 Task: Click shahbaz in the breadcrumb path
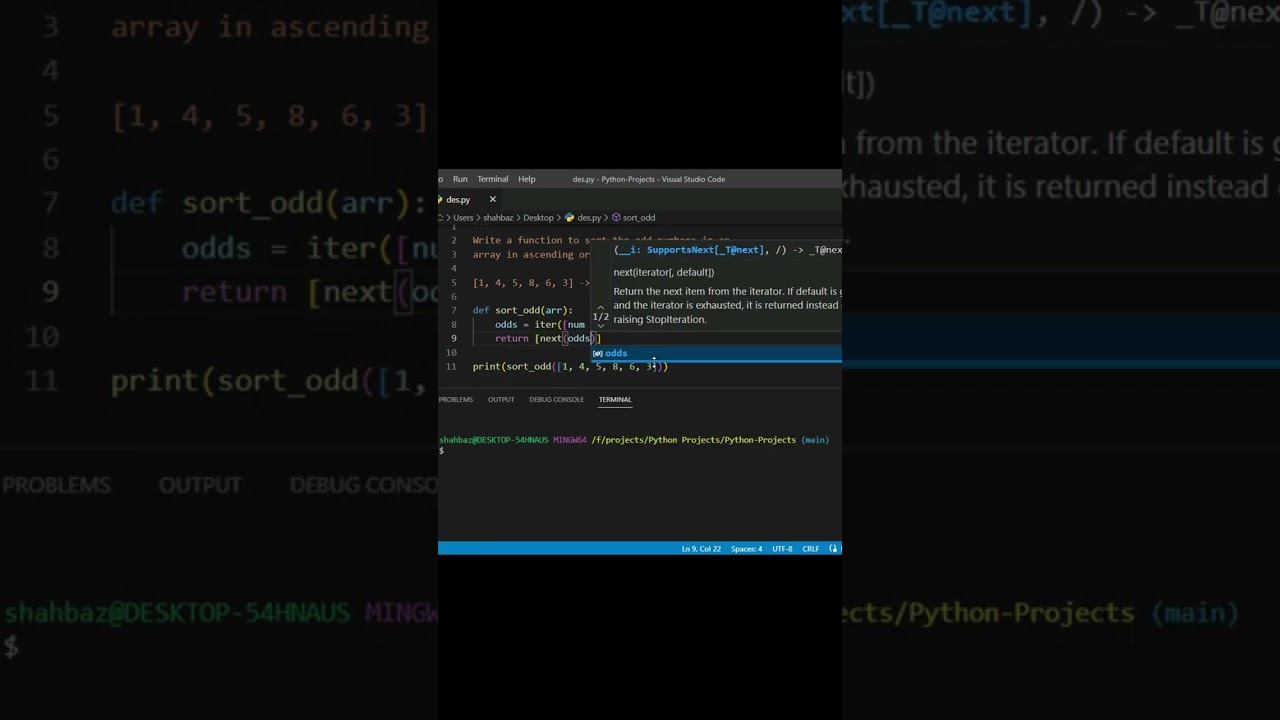point(498,217)
